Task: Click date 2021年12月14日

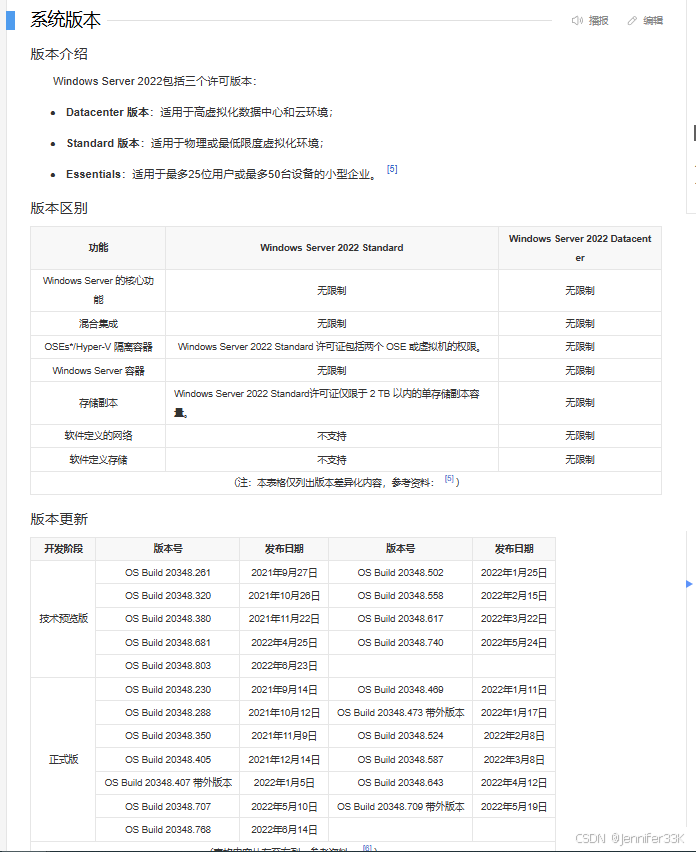Action: coord(284,760)
